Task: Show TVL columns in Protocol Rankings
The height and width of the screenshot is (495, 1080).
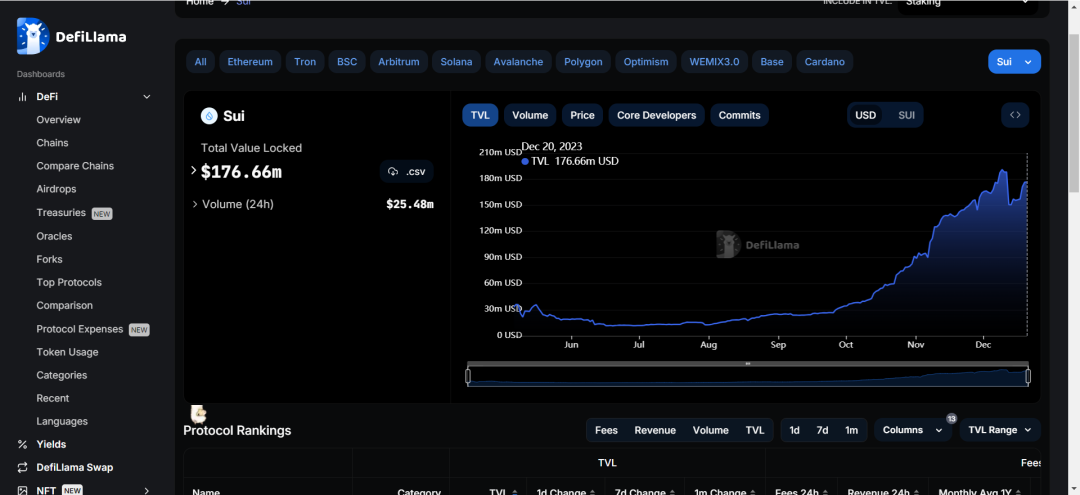Action: click(x=755, y=430)
